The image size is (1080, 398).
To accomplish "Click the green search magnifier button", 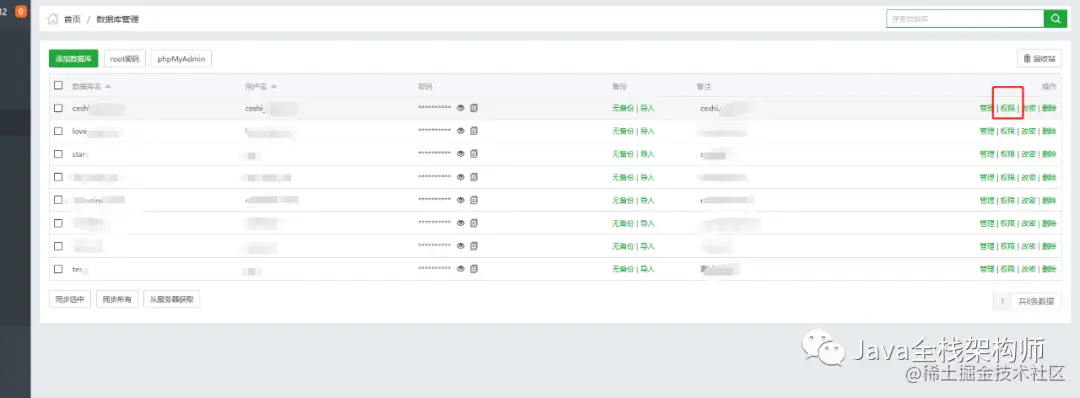I will (1055, 19).
